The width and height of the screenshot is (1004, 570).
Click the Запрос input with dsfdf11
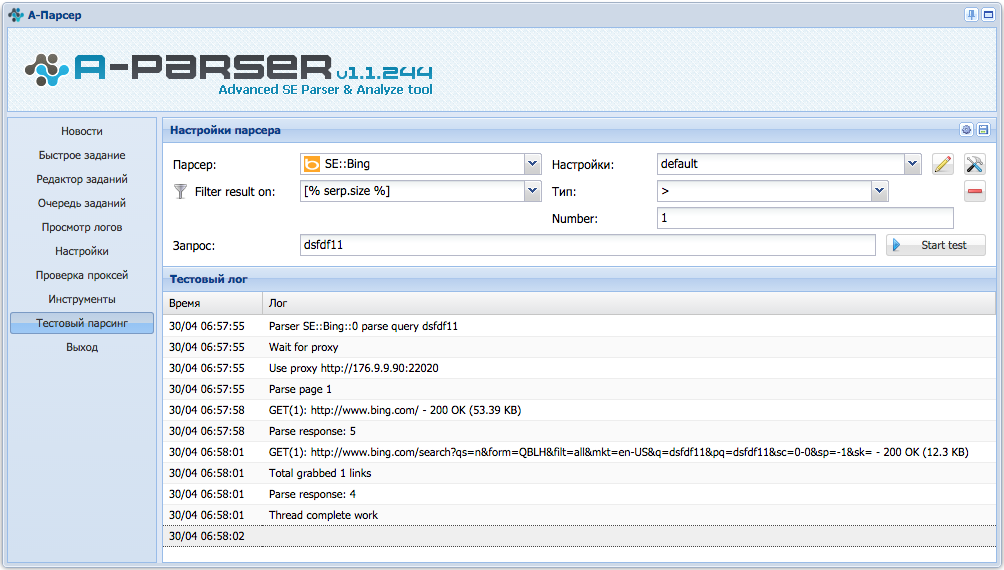587,245
